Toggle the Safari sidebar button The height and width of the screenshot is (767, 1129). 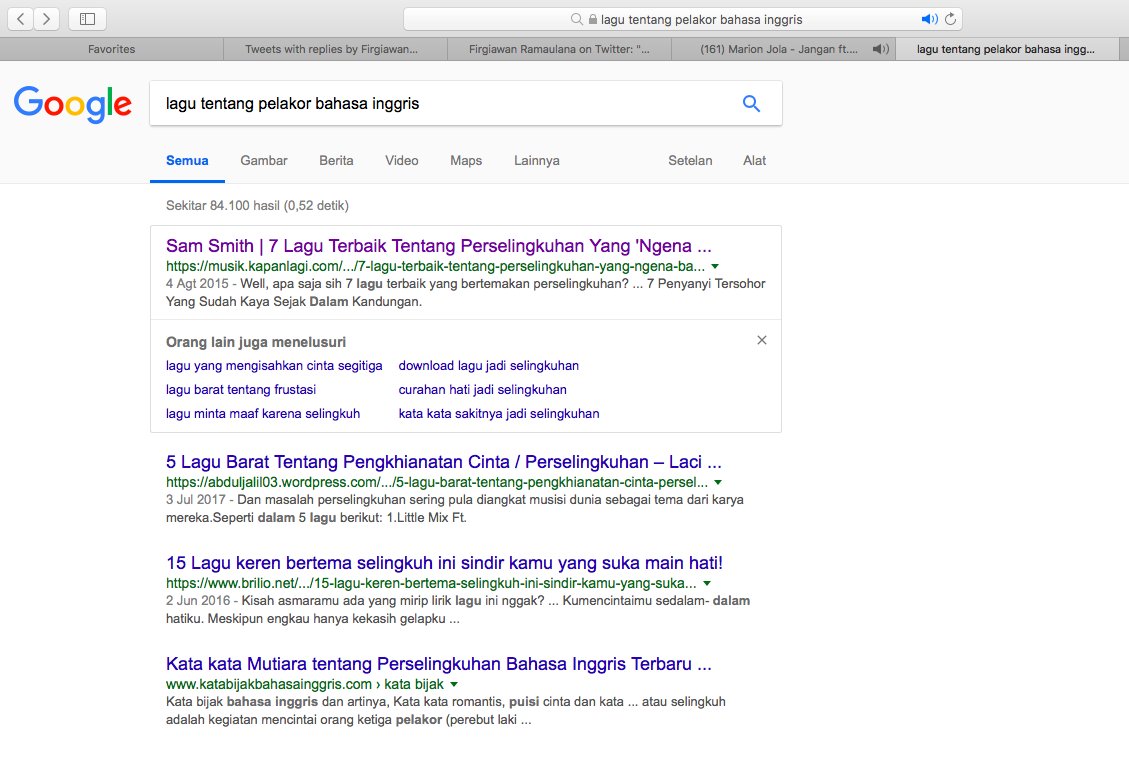(x=87, y=19)
